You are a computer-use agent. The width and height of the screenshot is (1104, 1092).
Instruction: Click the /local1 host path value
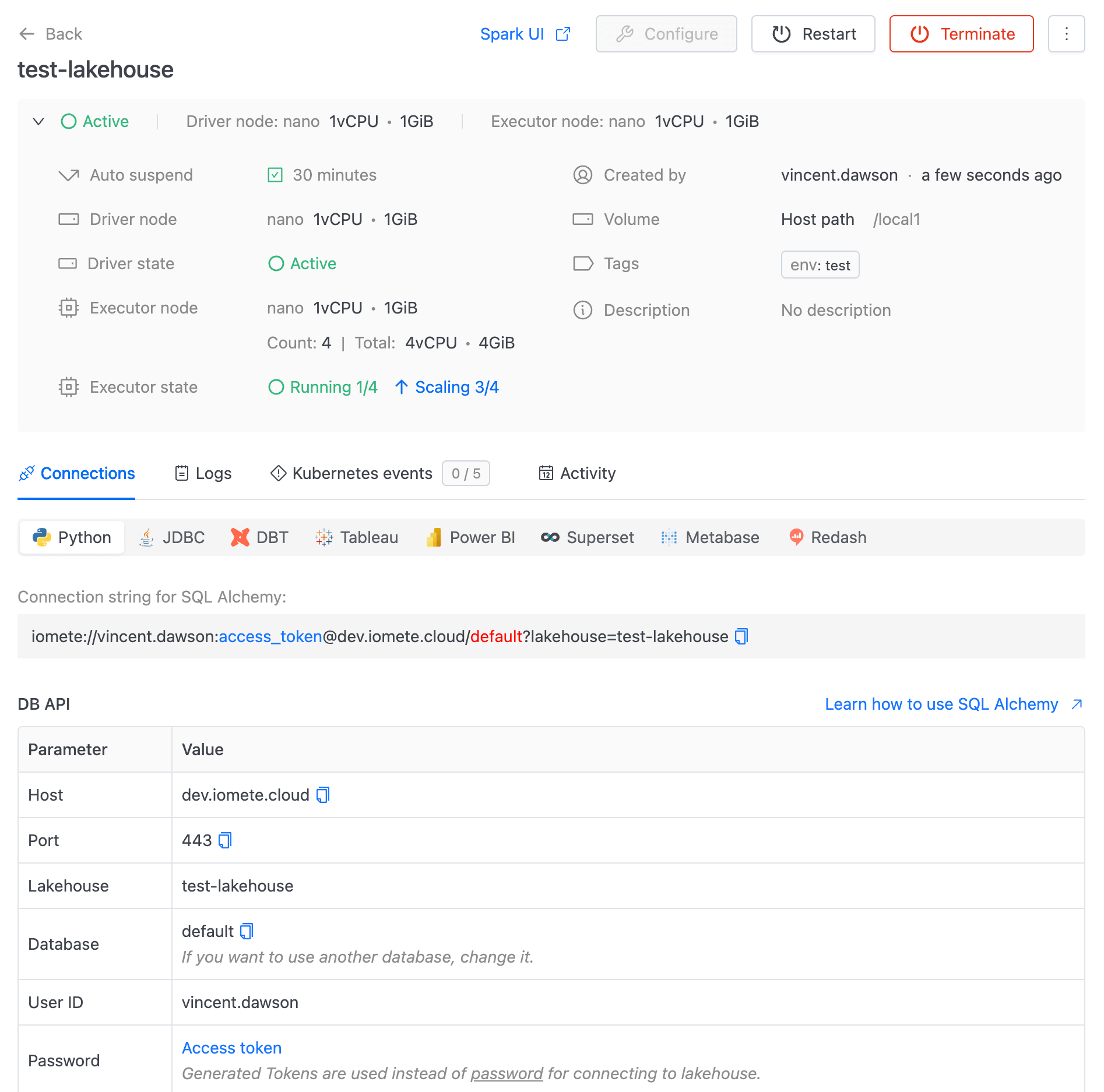point(896,219)
